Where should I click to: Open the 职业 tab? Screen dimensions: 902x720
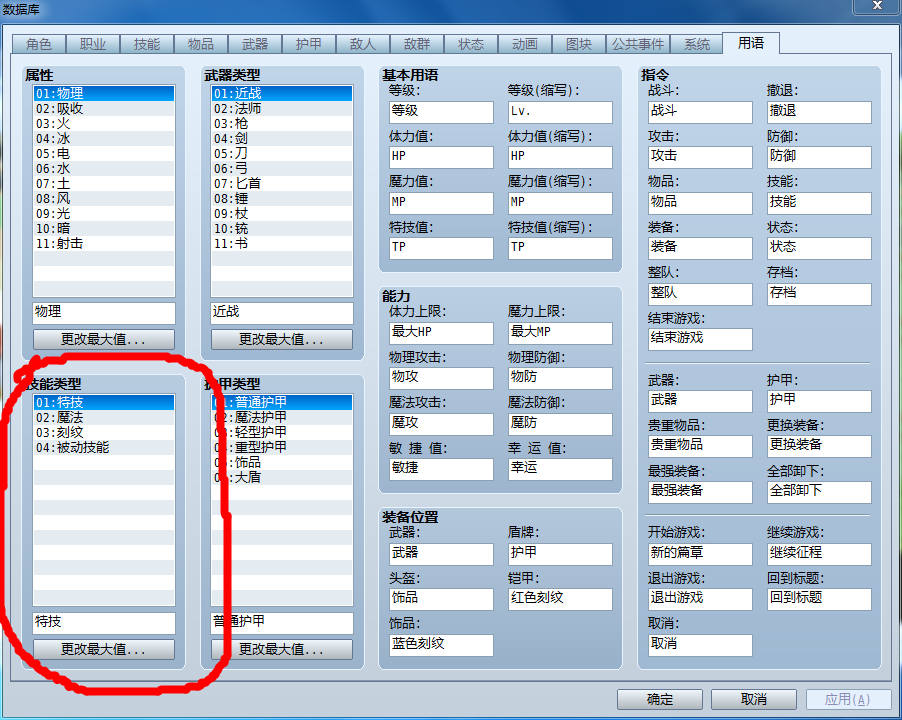pyautogui.click(x=93, y=44)
